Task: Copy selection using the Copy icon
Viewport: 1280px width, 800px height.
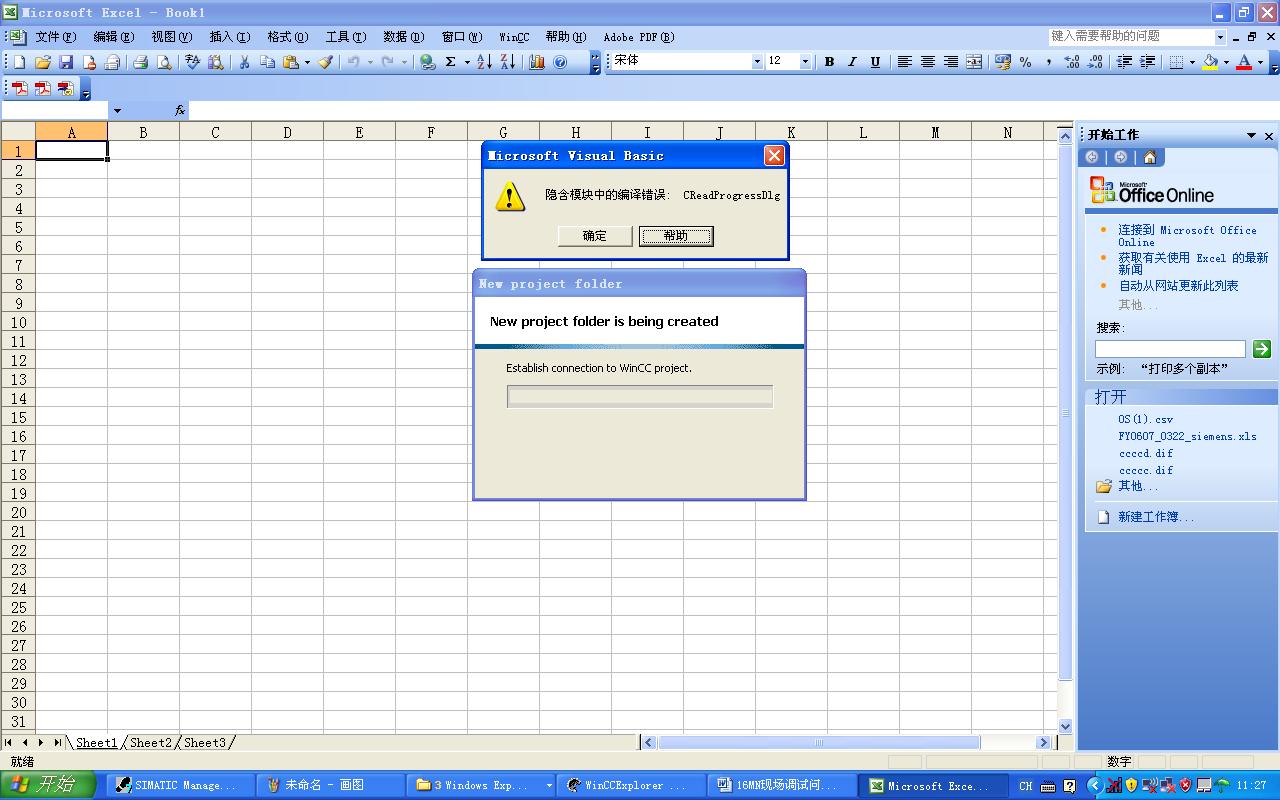Action: click(267, 62)
